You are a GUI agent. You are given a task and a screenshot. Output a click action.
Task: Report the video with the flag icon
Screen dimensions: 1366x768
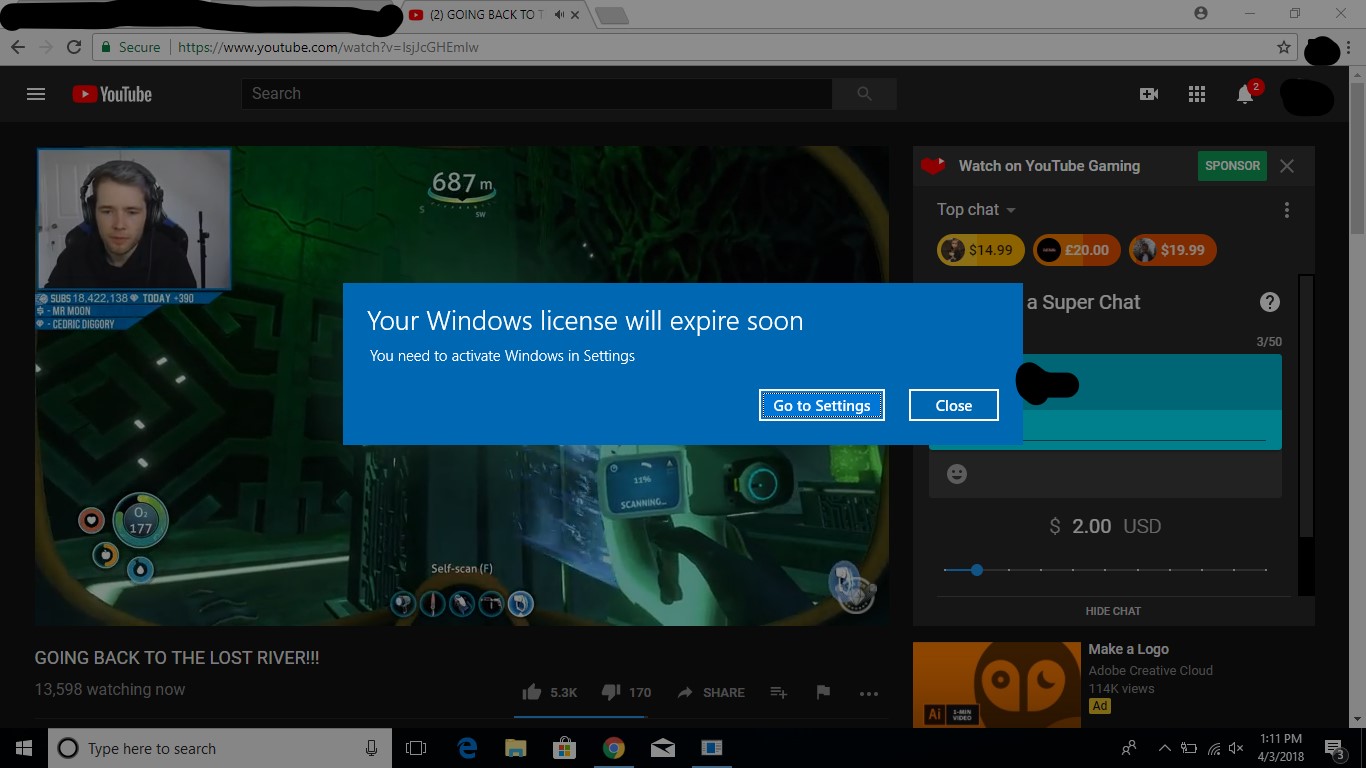(823, 692)
